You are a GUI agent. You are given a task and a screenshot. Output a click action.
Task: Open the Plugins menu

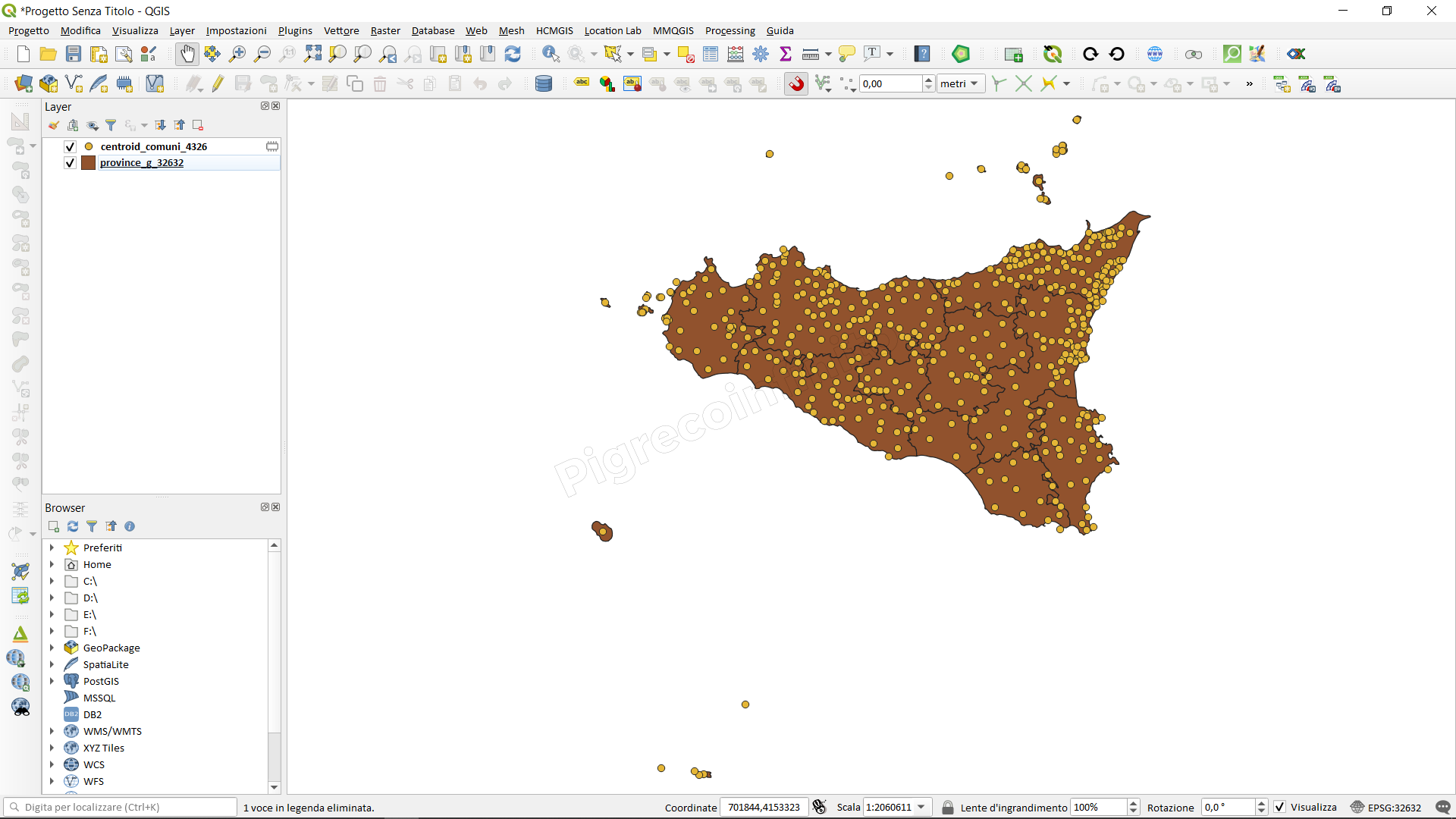295,30
